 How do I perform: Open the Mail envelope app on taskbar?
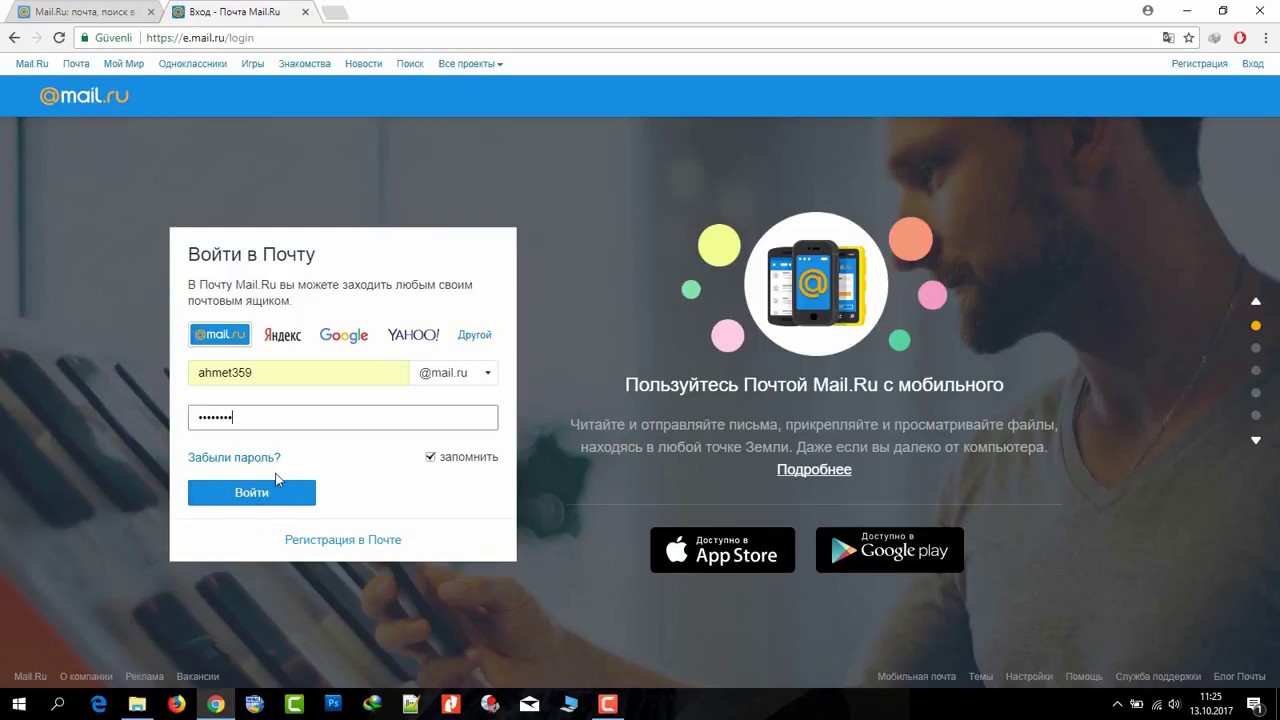coord(529,704)
